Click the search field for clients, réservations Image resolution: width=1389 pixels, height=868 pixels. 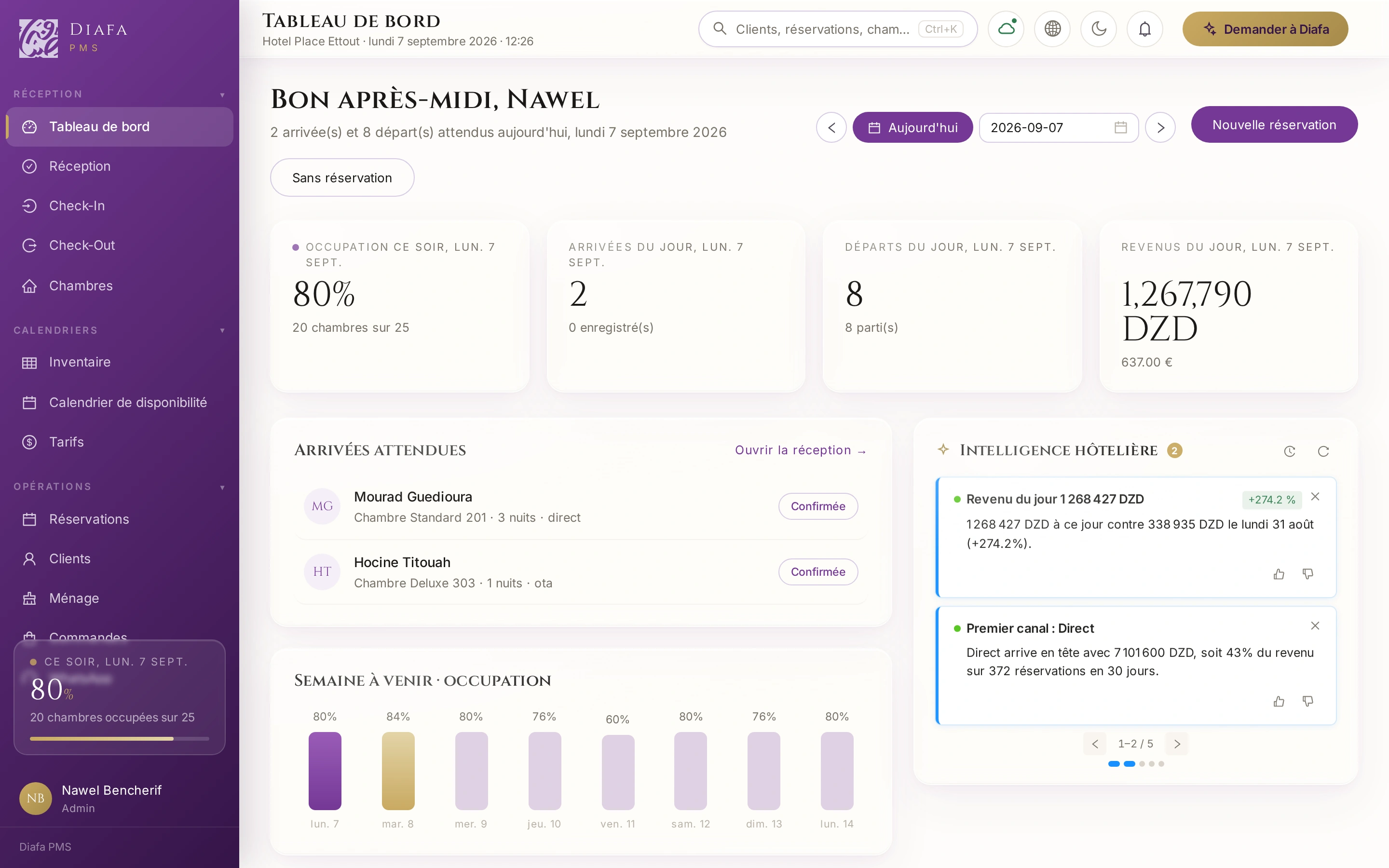838,29
